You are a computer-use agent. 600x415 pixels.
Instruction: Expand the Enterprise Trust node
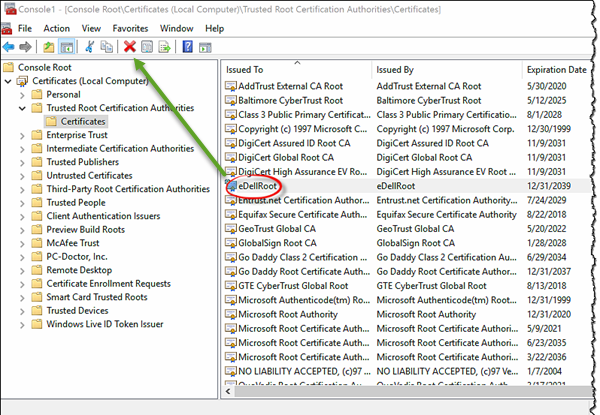coord(22,135)
